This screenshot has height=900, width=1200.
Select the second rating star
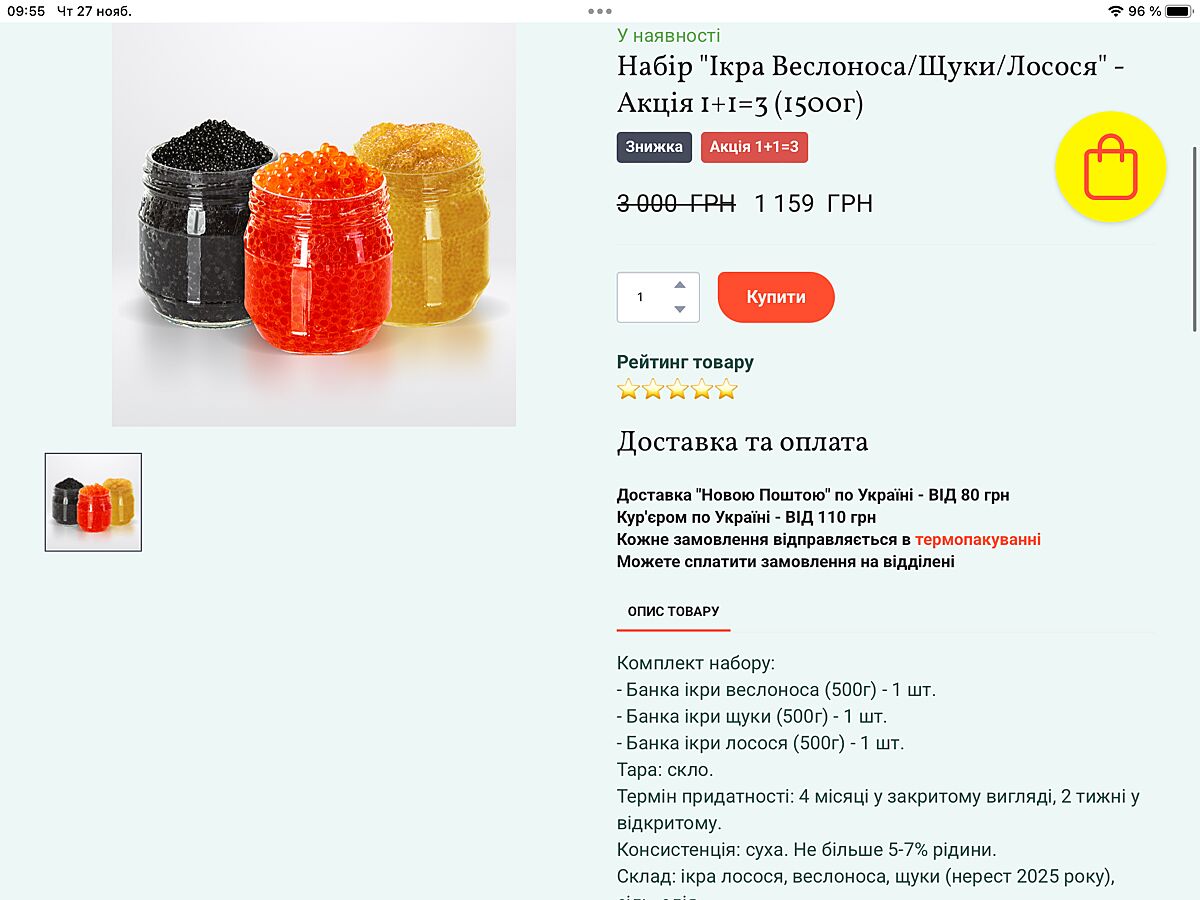(x=653, y=390)
